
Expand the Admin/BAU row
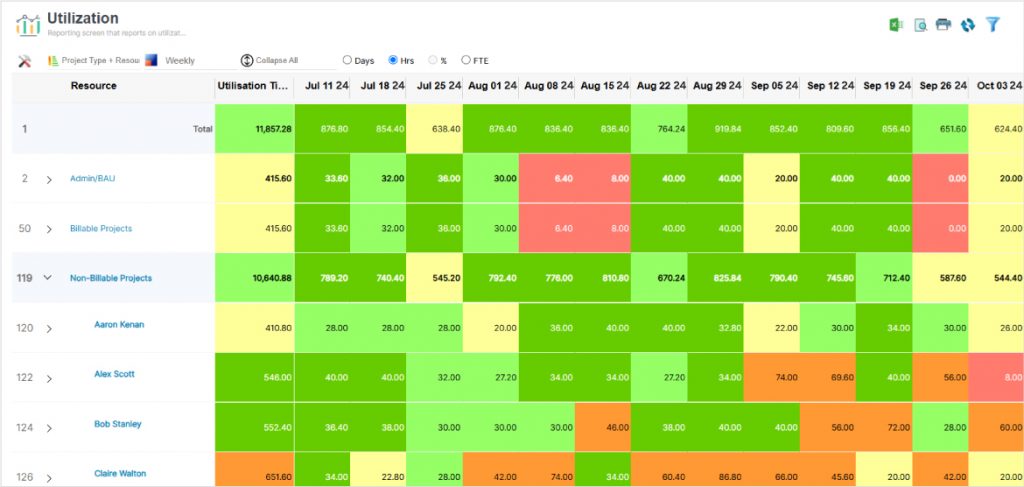pyautogui.click(x=49, y=179)
